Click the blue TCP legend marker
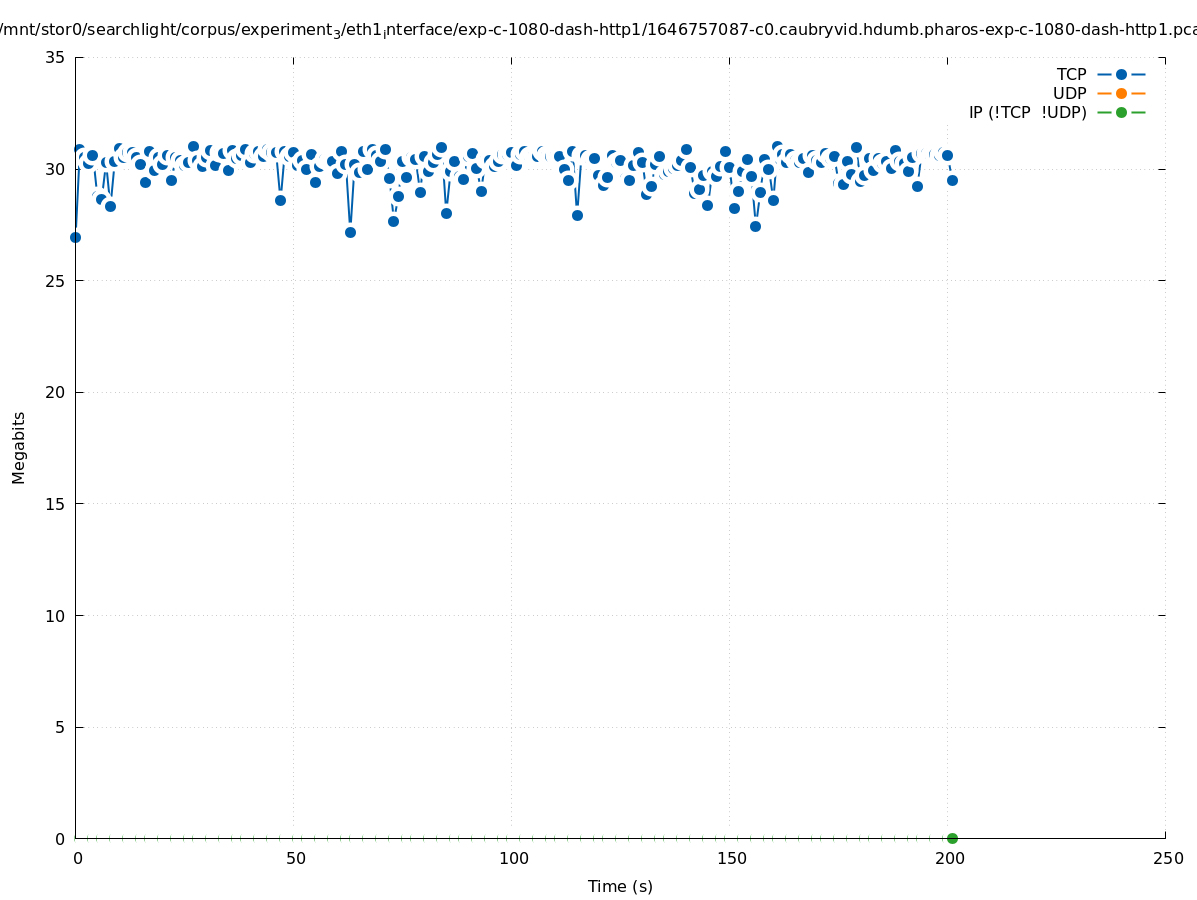The width and height of the screenshot is (1197, 900). click(x=1121, y=74)
